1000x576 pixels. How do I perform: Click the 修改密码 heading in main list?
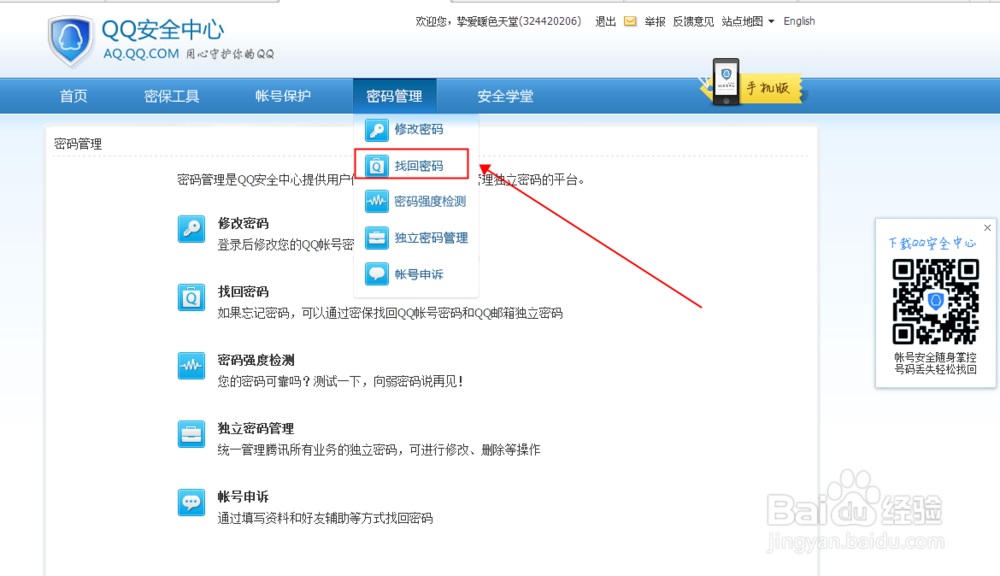coord(243,223)
